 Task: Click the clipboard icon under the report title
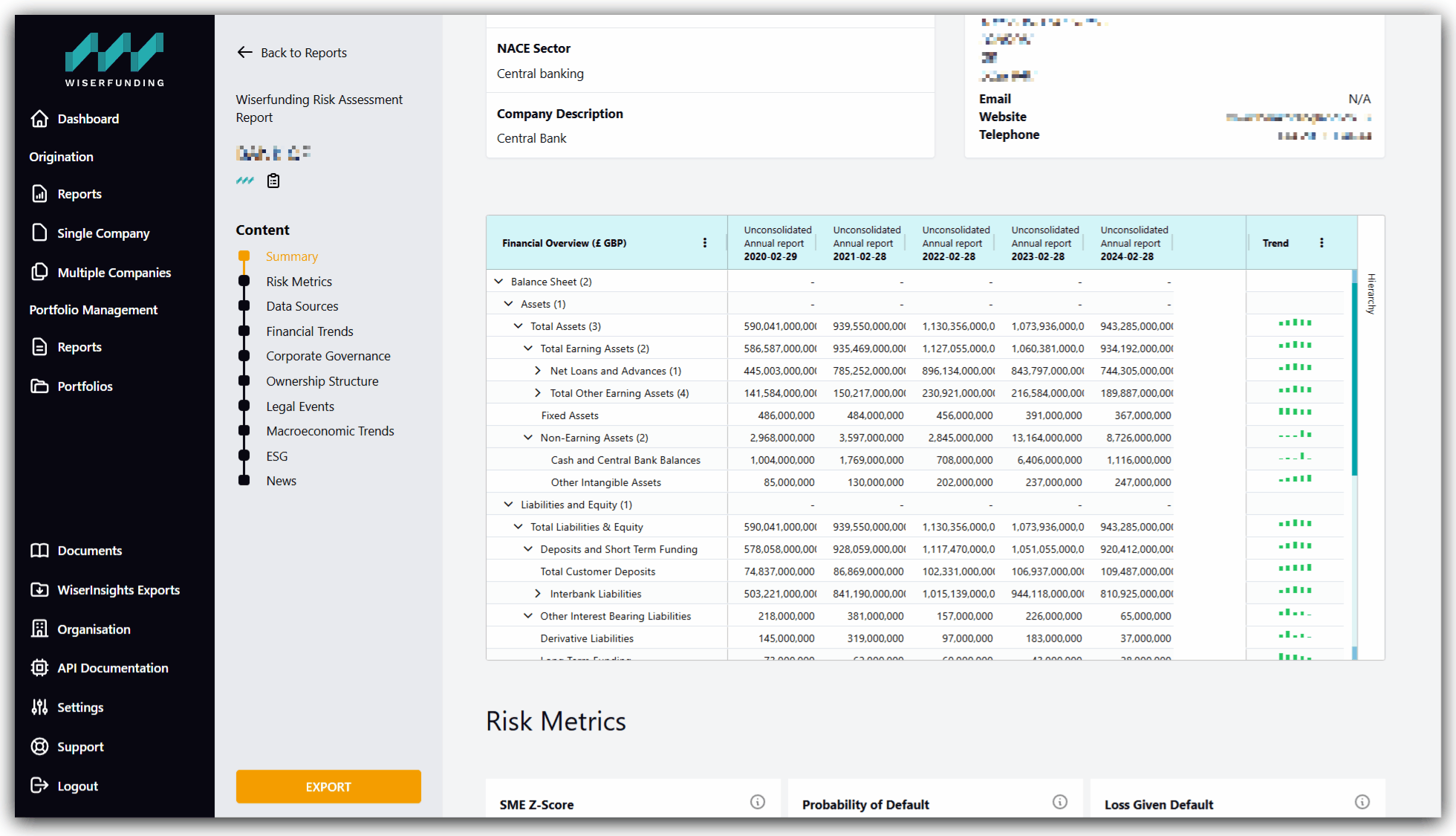coord(273,181)
